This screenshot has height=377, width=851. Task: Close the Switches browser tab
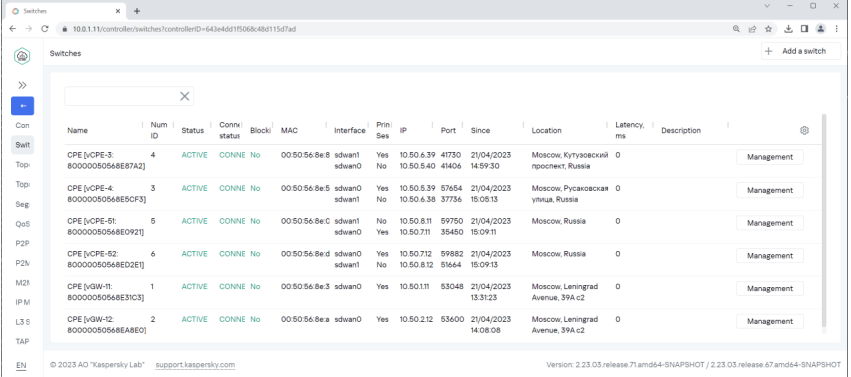[117, 11]
